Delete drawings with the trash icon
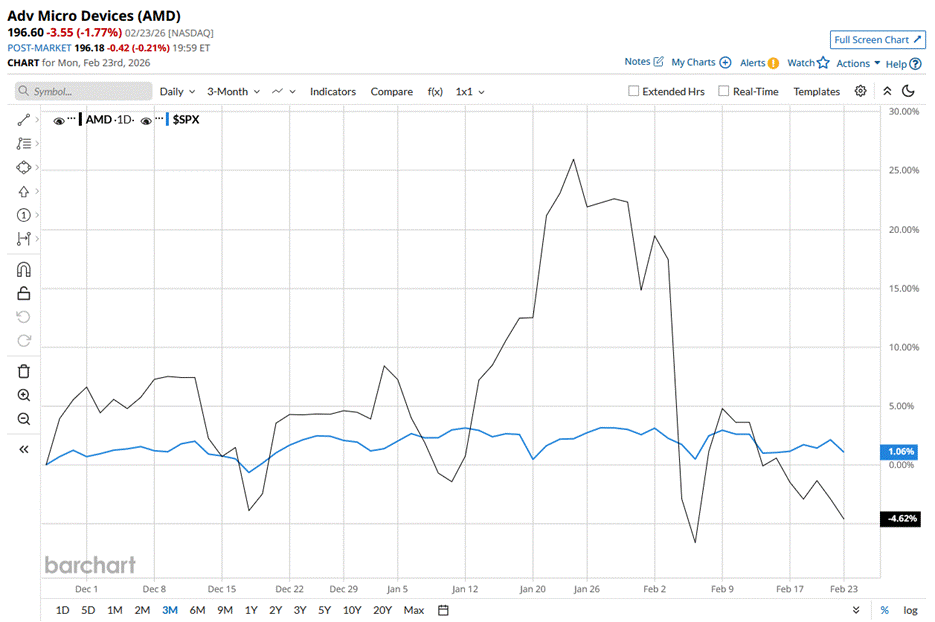This screenshot has width=935, height=622. click(x=24, y=371)
